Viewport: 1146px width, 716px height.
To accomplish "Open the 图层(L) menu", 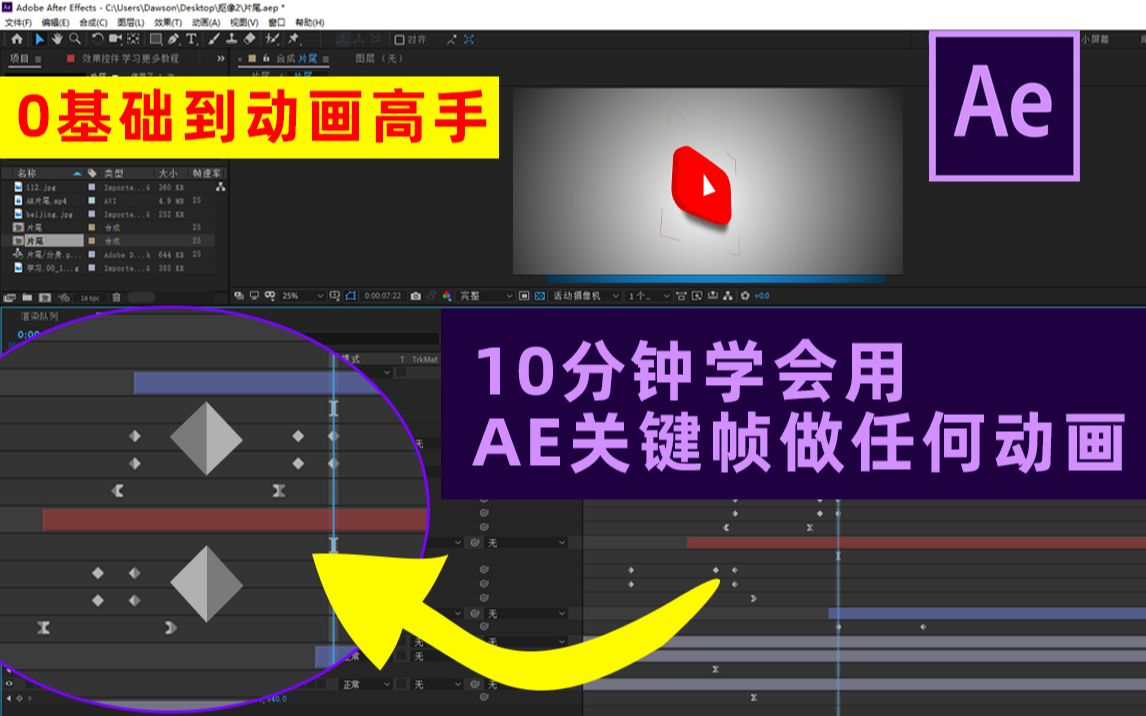I will (131, 23).
